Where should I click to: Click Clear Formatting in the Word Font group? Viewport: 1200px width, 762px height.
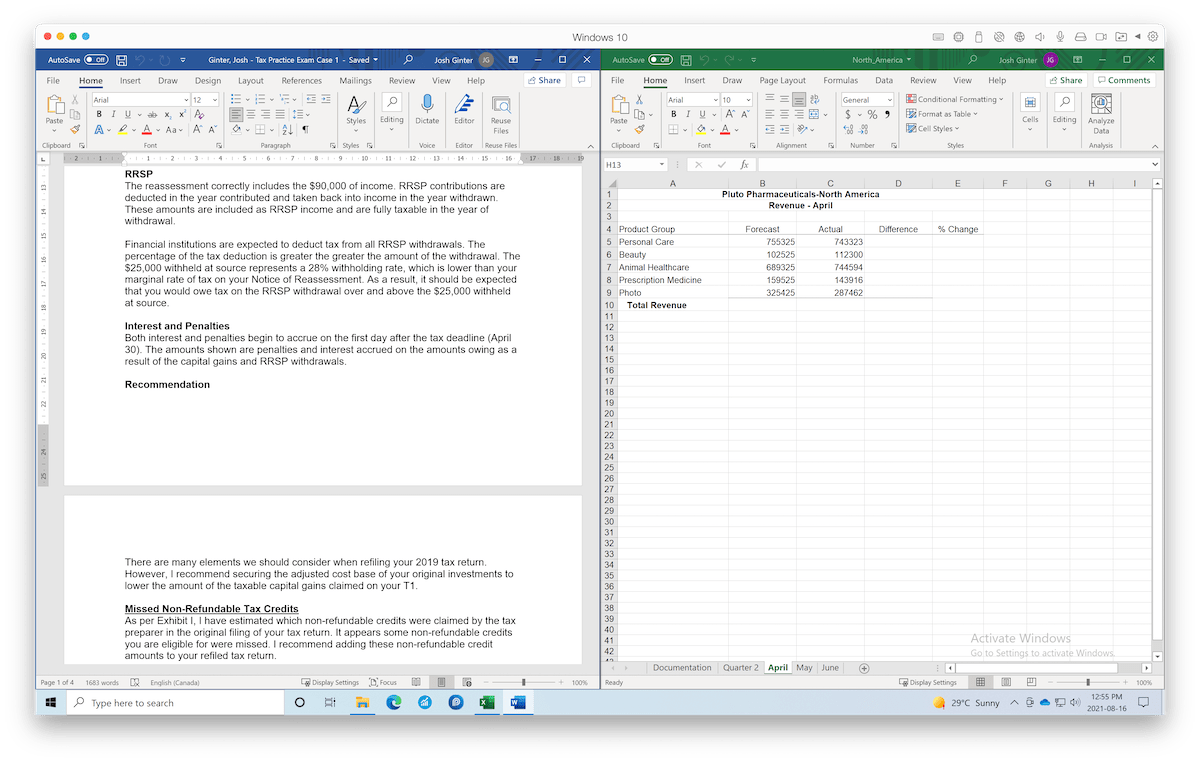tap(199, 115)
